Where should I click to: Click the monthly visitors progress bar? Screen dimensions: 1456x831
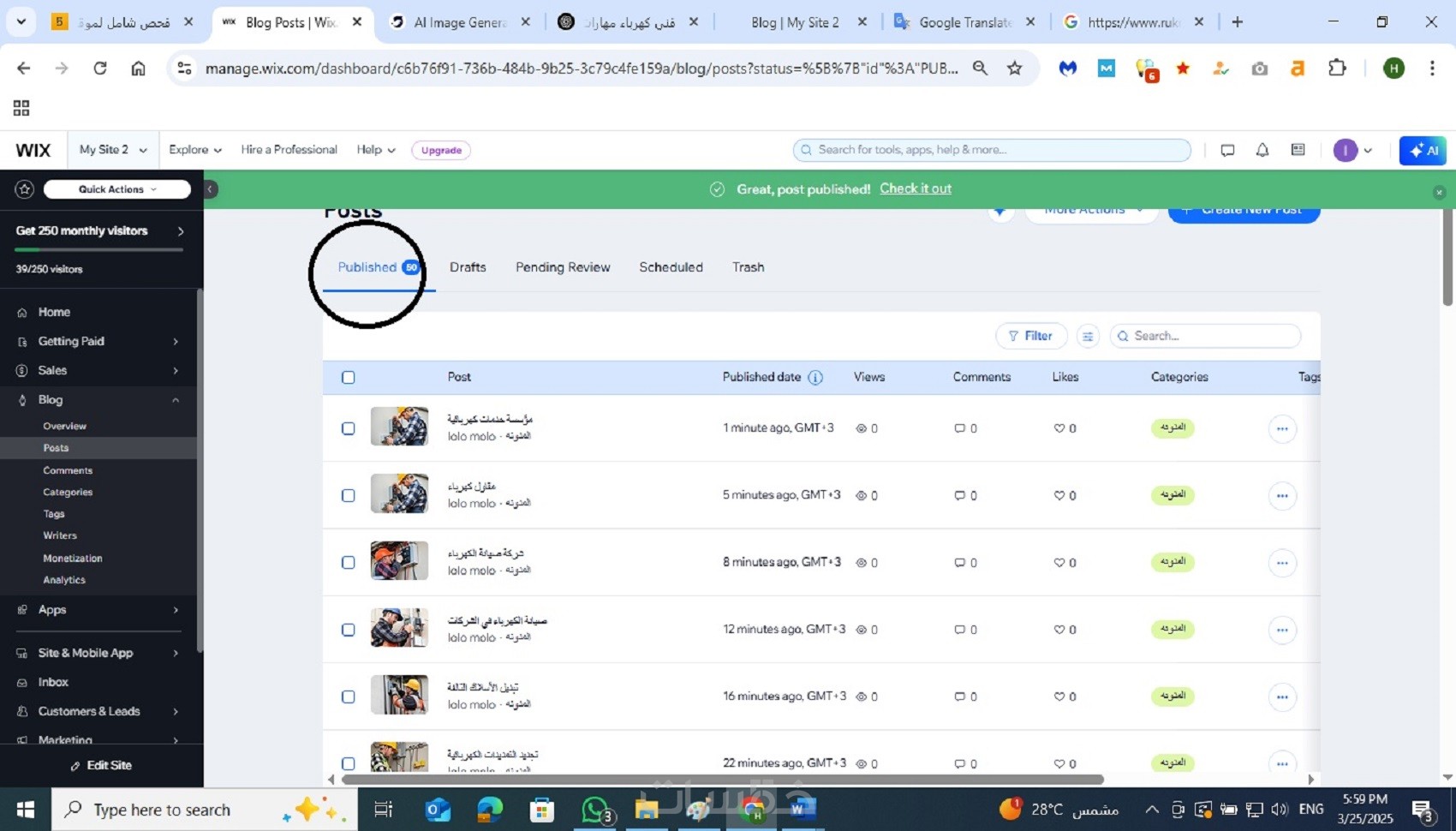[99, 249]
